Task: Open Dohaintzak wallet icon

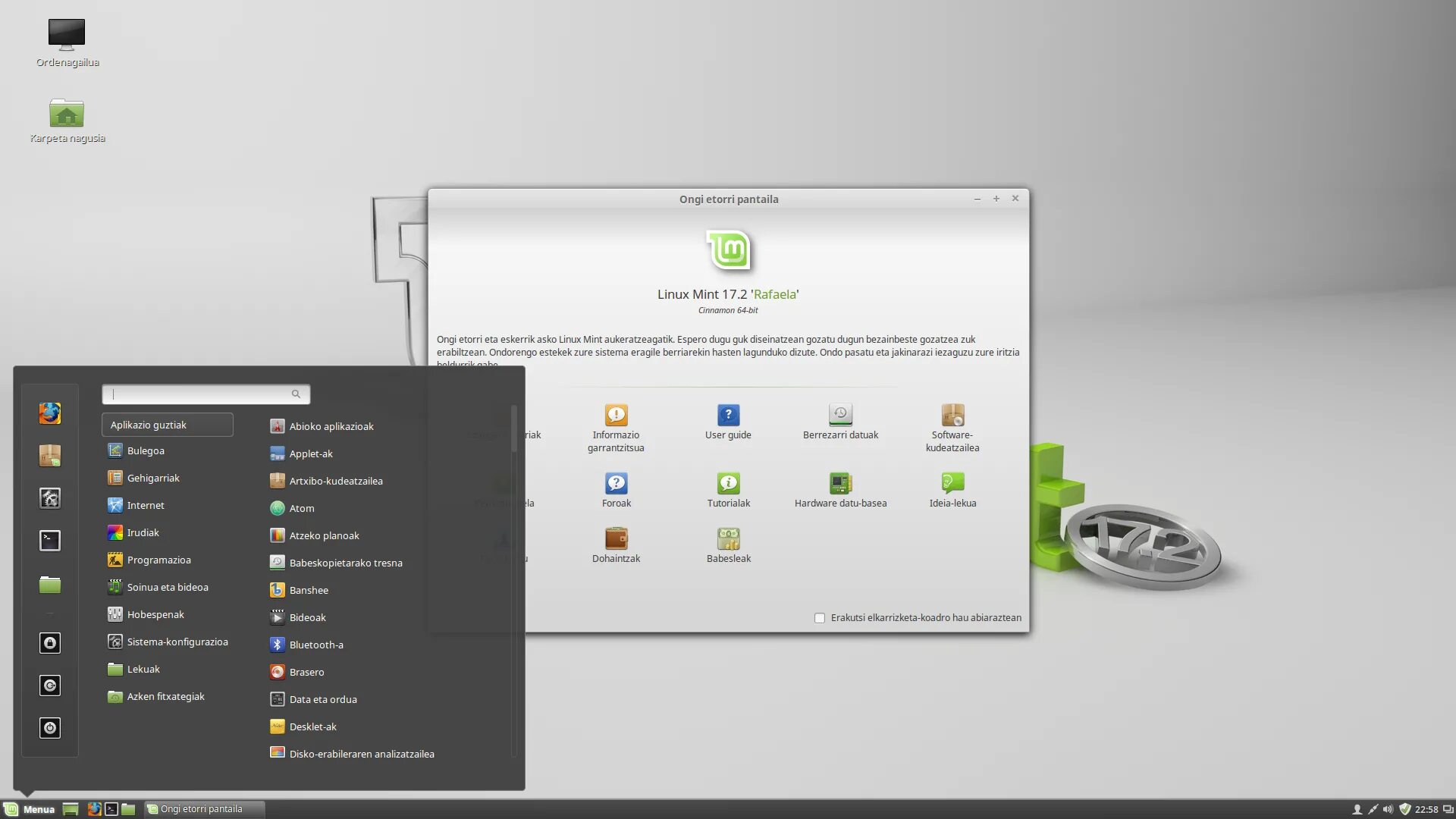Action: (x=616, y=545)
